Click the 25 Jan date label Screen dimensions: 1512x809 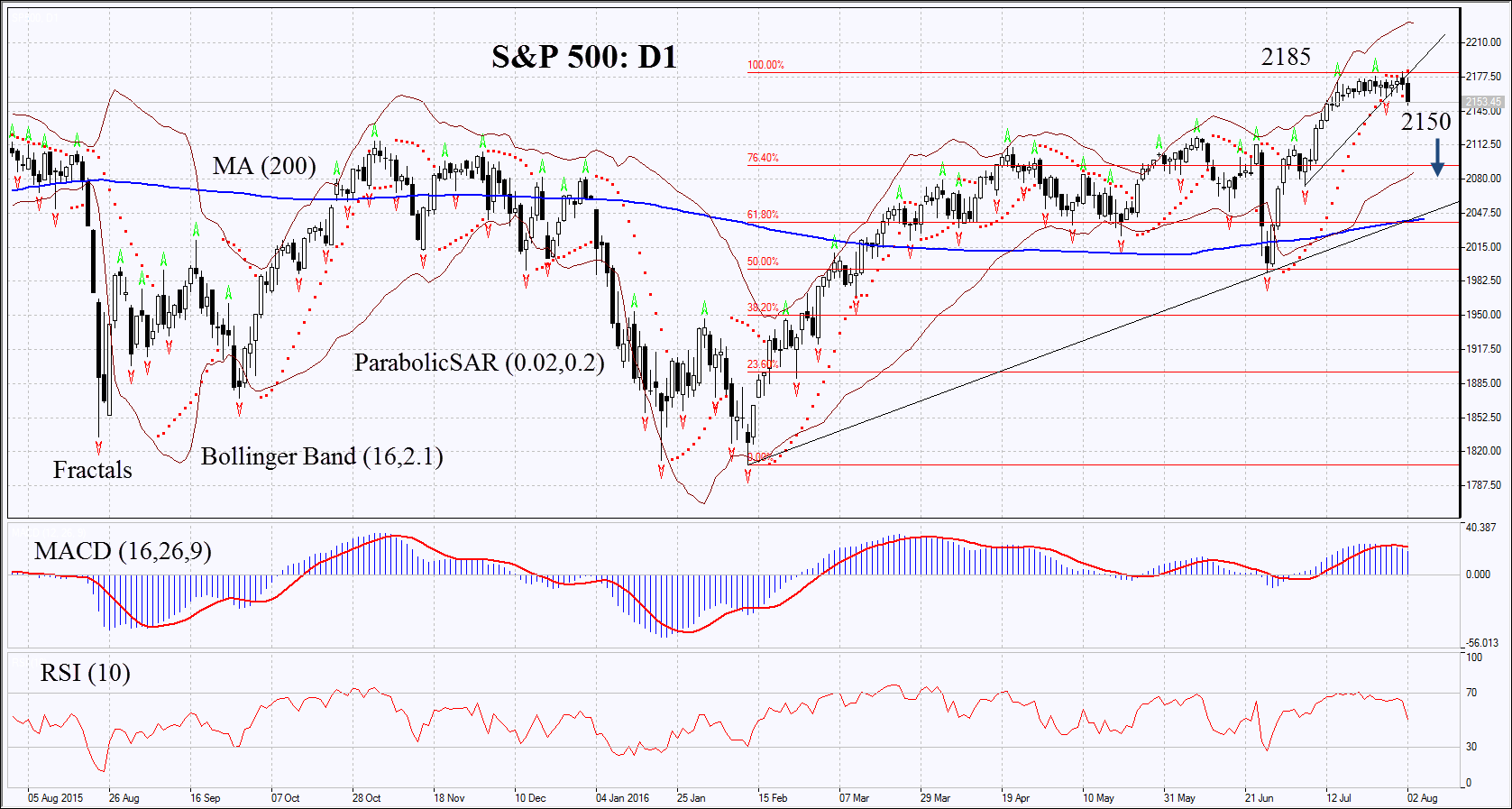(691, 798)
